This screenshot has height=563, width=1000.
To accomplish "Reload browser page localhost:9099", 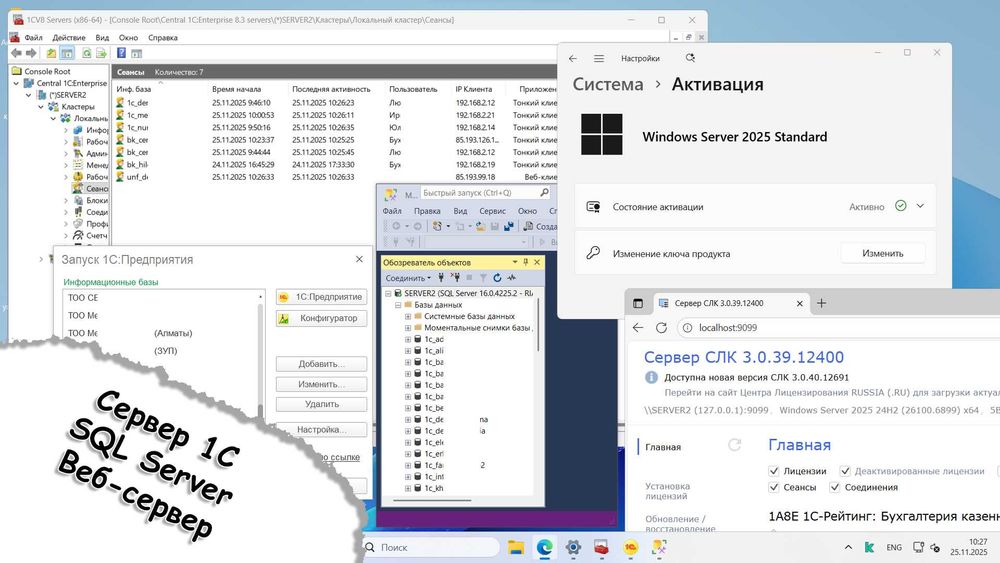I will 661,328.
